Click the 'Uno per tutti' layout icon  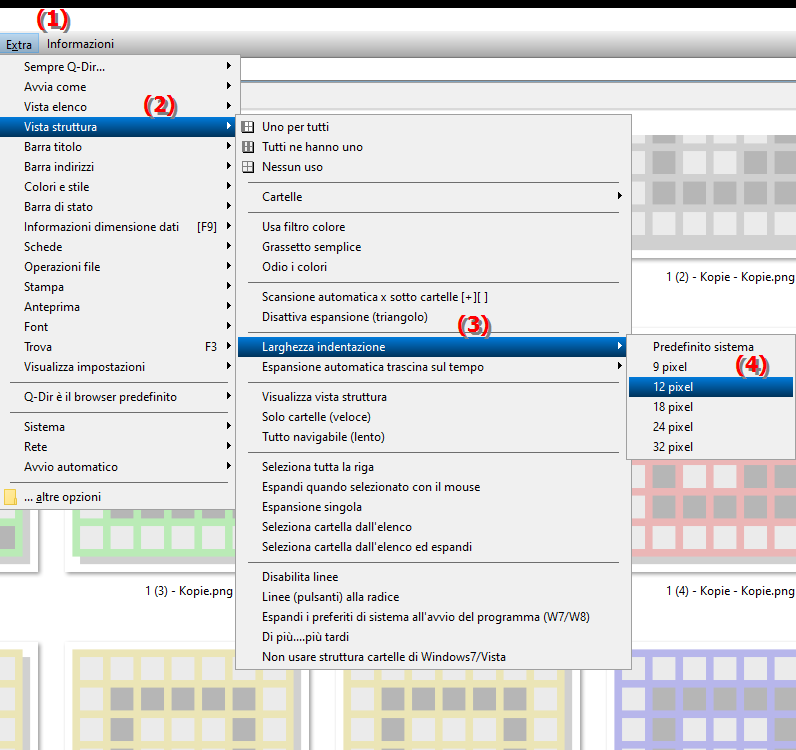click(x=248, y=127)
